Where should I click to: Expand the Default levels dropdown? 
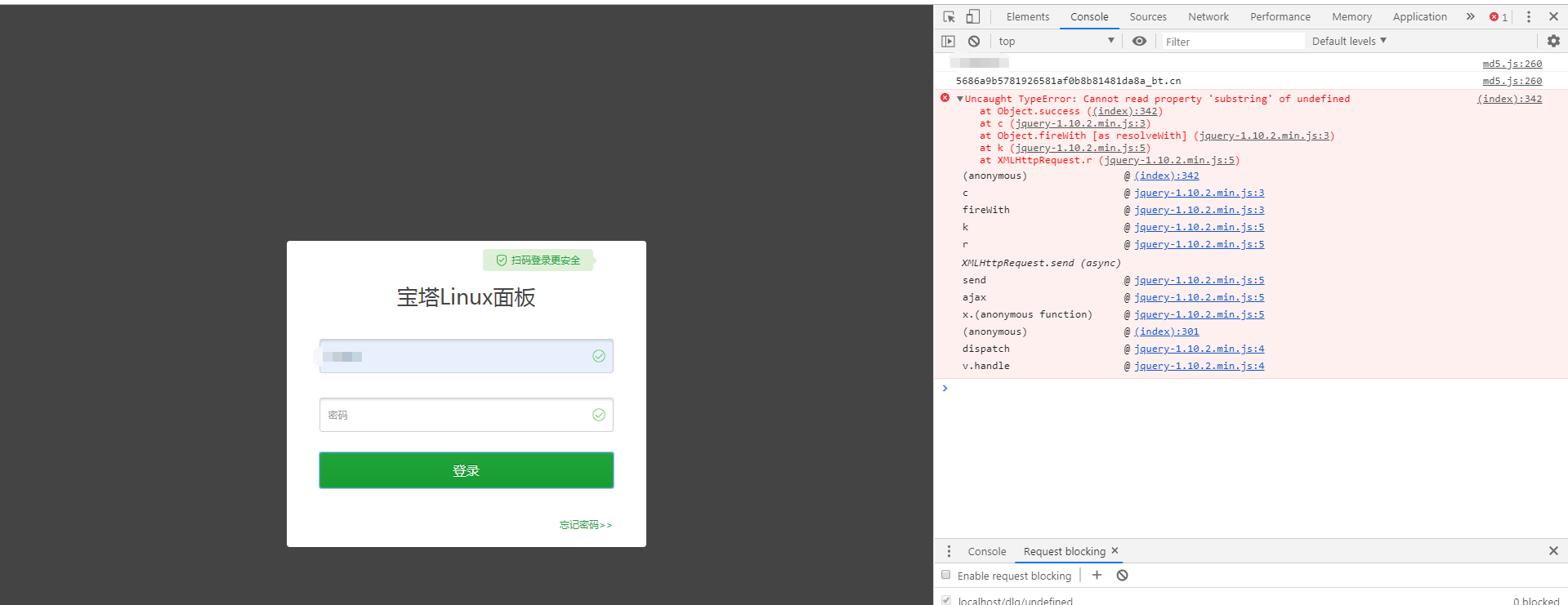[1349, 42]
